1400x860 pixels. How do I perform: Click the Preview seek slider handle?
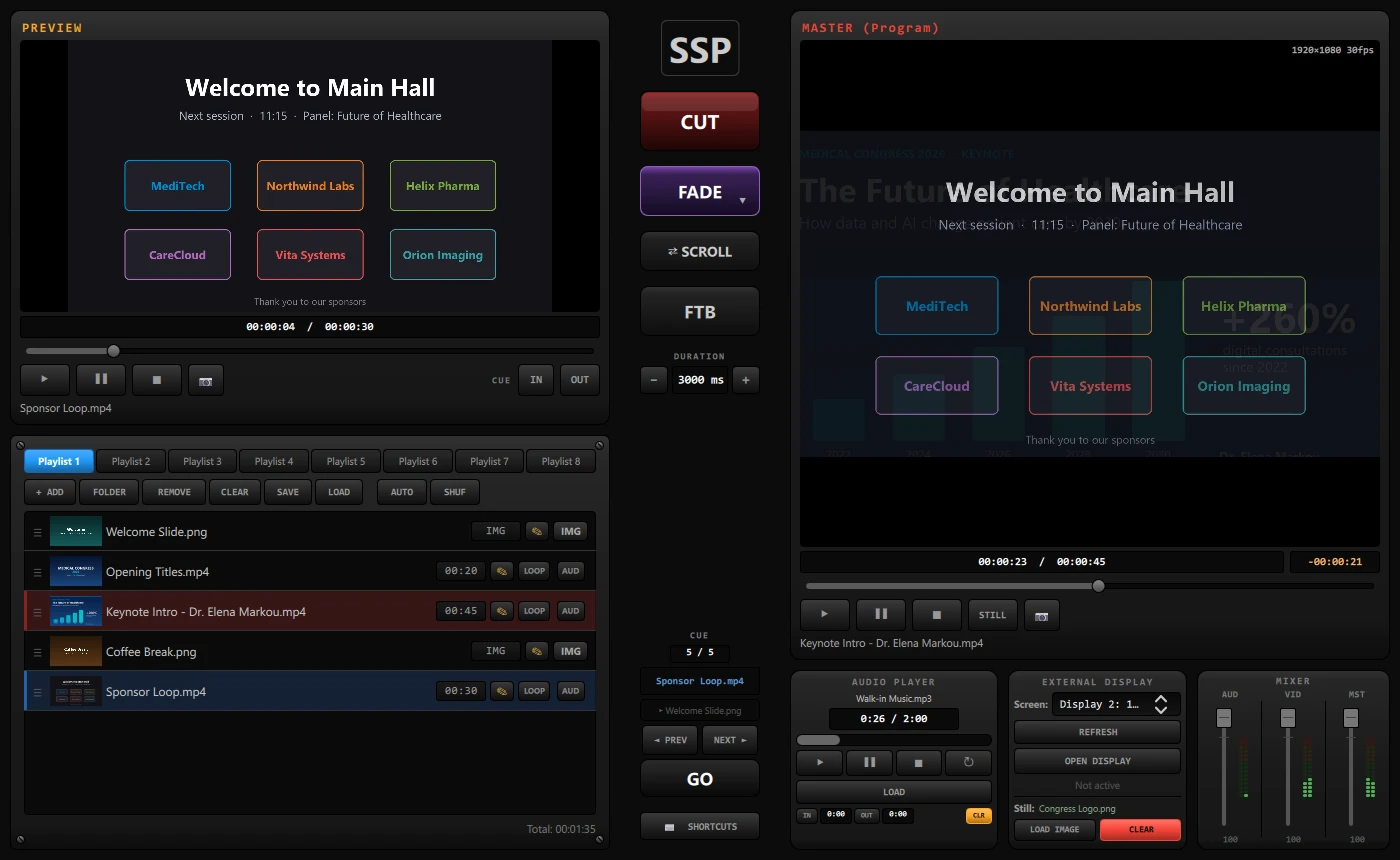pyautogui.click(x=113, y=351)
